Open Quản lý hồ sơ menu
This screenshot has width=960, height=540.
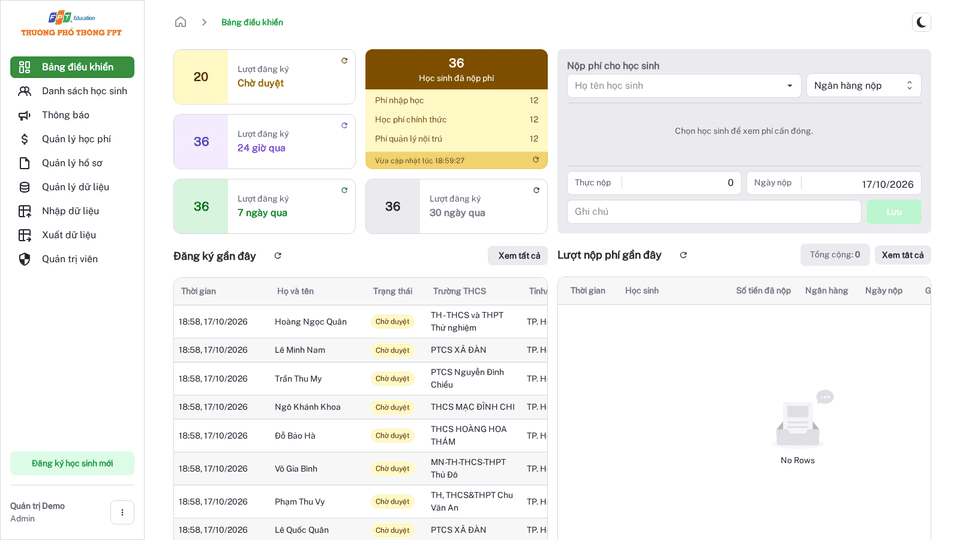pos(72,163)
